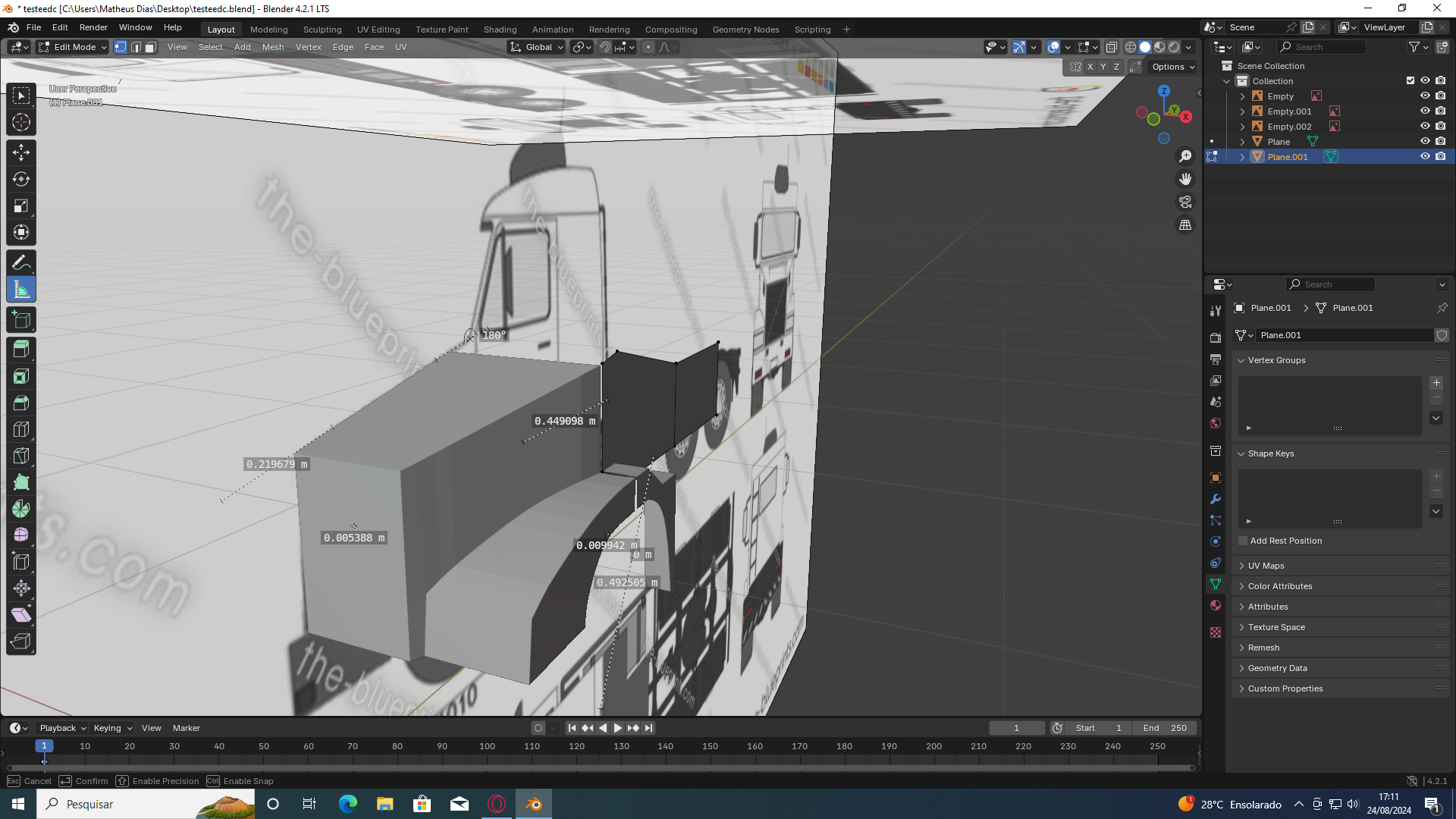
Task: Open the Mesh menu
Action: [x=273, y=47]
